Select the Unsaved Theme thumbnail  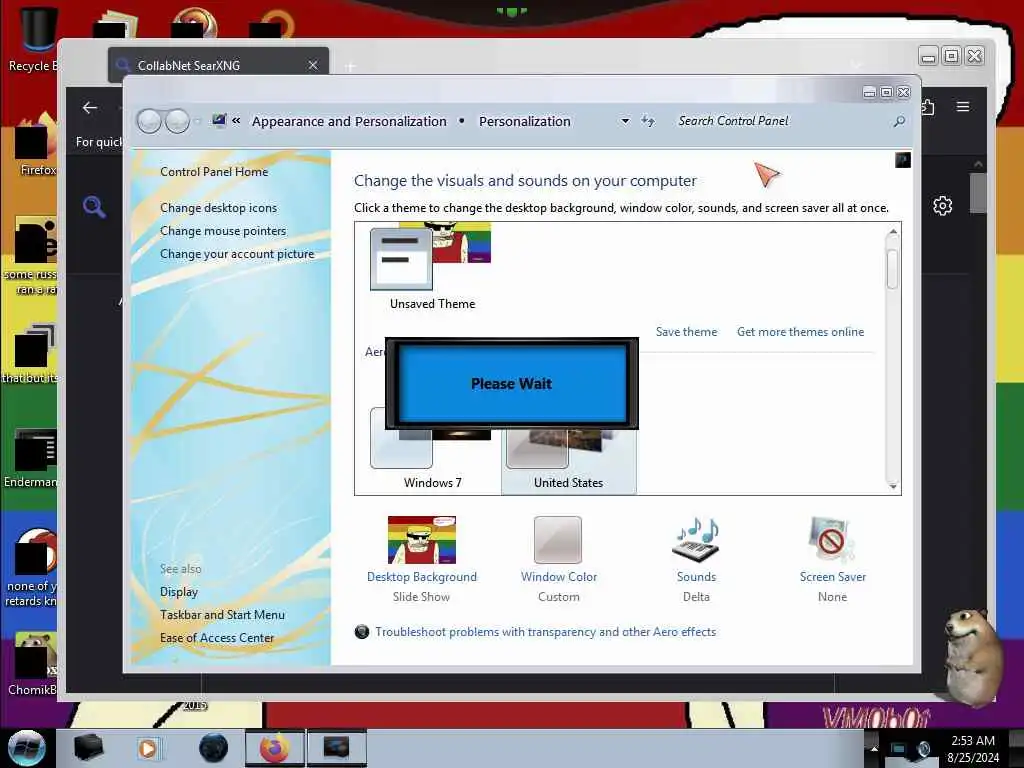pyautogui.click(x=432, y=266)
